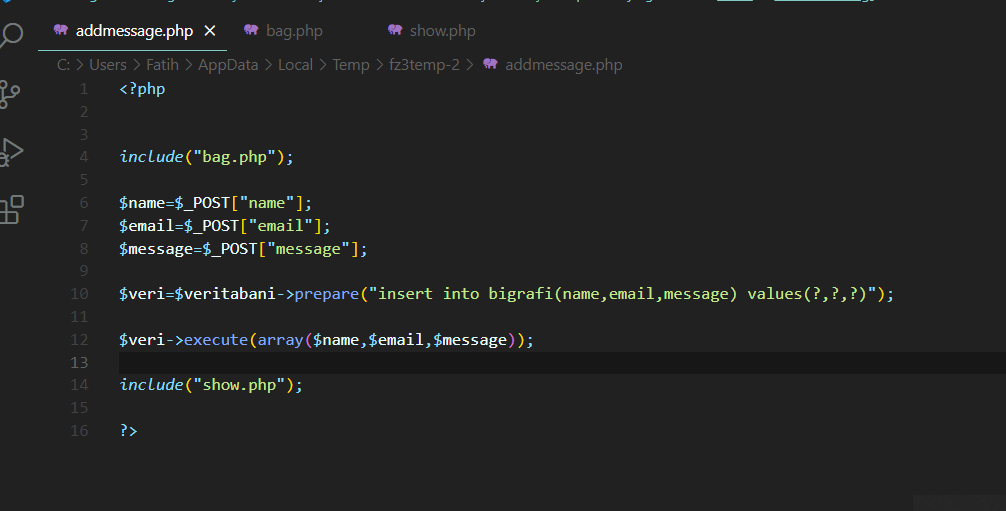Open the Search view in activity bar
The height and width of the screenshot is (511, 1006).
click(x=10, y=35)
